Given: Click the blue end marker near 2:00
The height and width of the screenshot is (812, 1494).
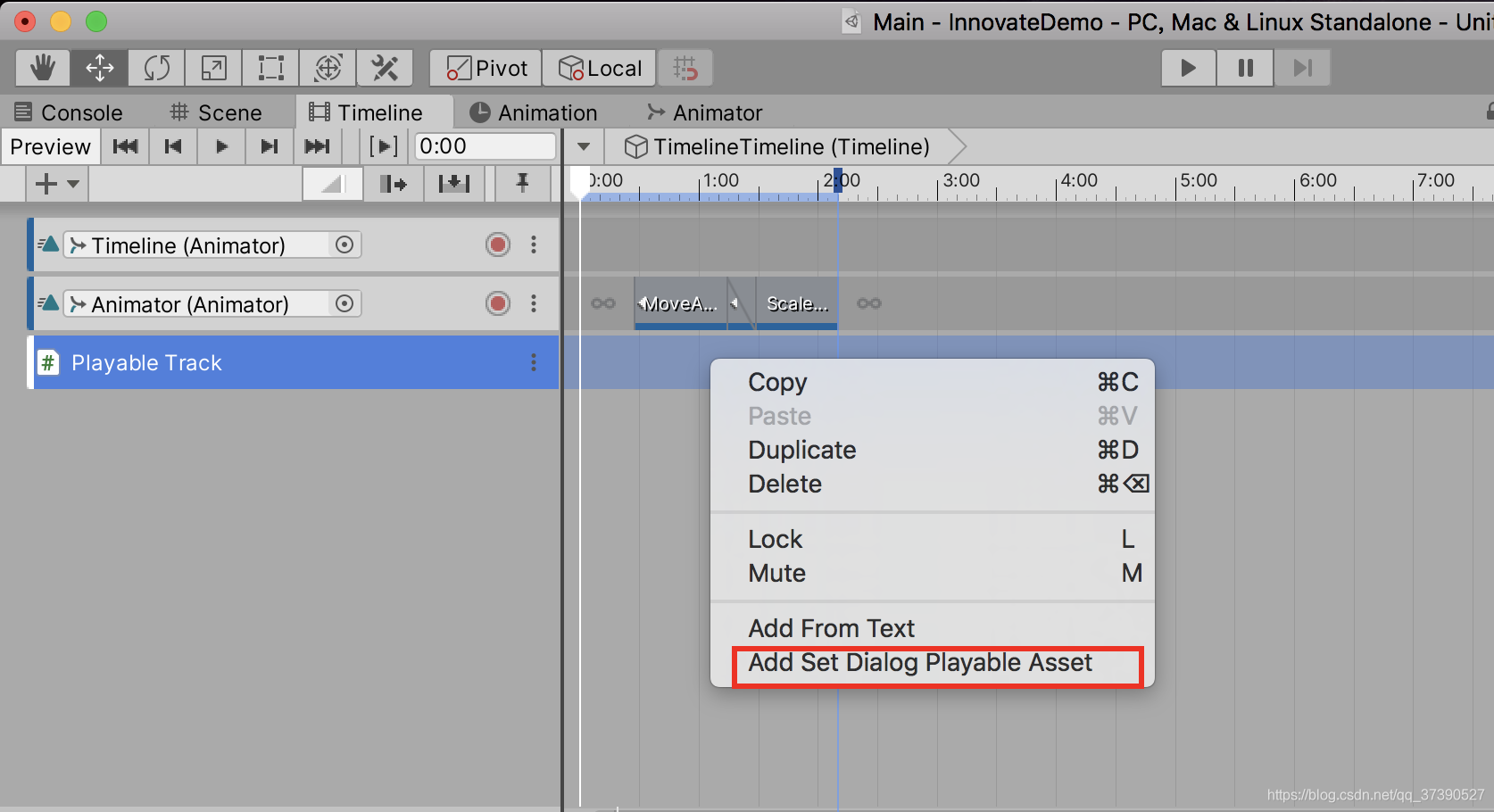Looking at the screenshot, I should 838,182.
